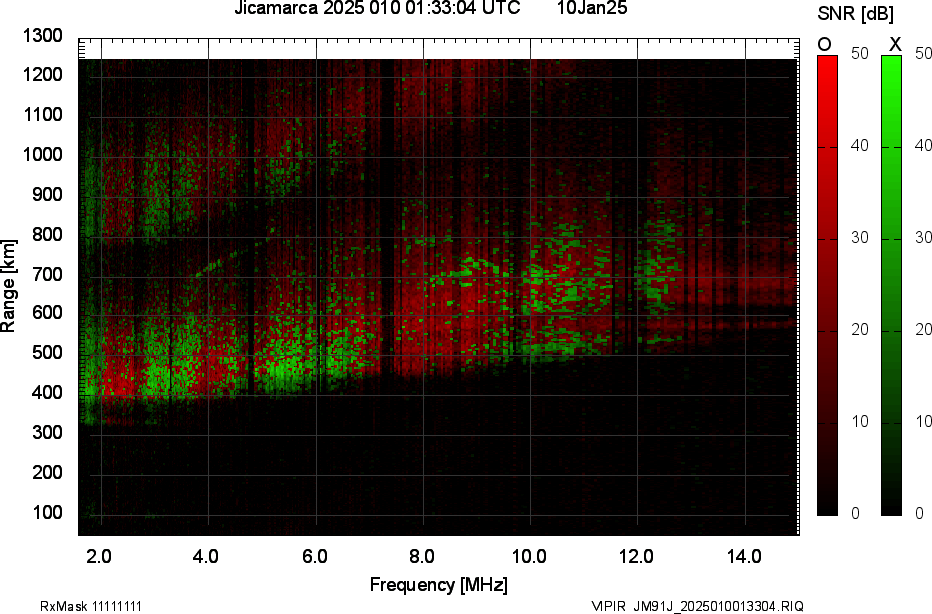
Task: Select the O mode legend label
Action: point(825,44)
